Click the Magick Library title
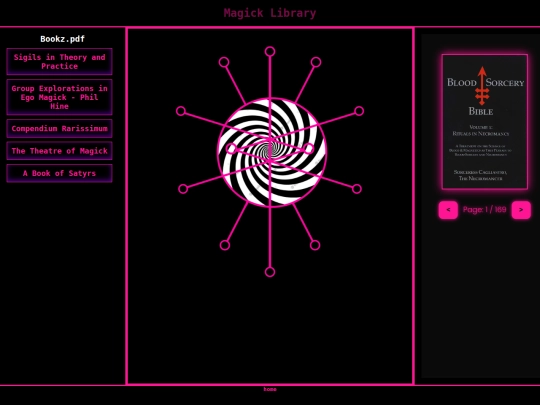Viewport: 540px width, 405px height. (x=270, y=13)
